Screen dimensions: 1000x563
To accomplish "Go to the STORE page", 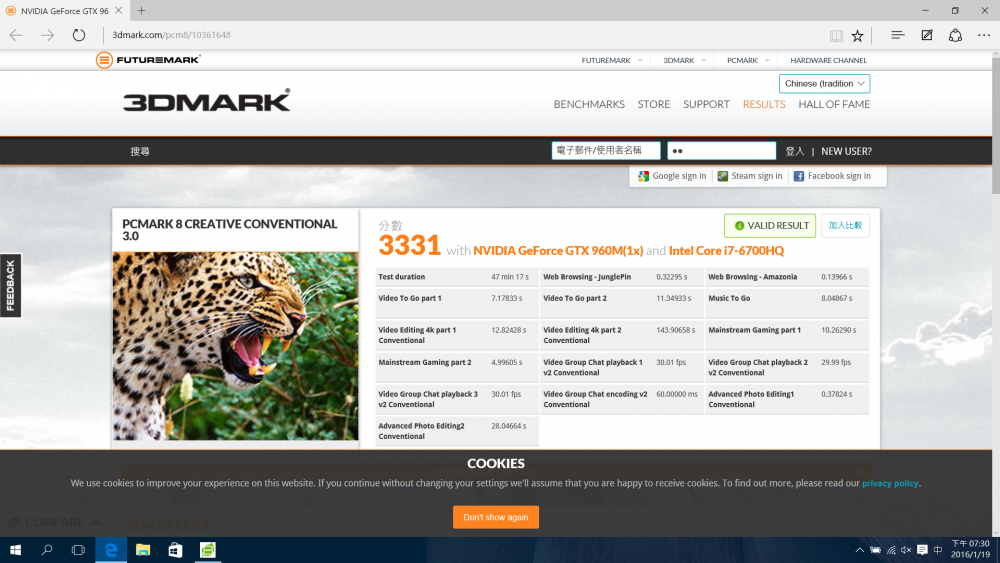I will click(654, 104).
